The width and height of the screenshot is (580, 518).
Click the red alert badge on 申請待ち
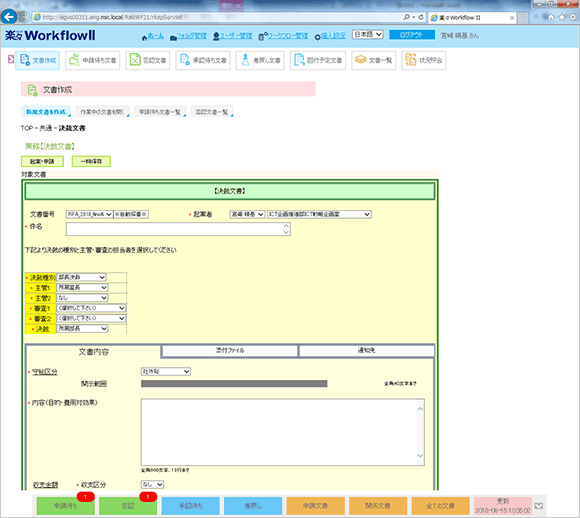pos(85,497)
